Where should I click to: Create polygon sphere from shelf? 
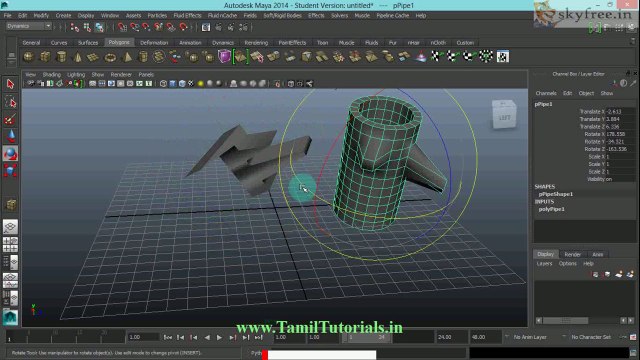click(x=28, y=57)
